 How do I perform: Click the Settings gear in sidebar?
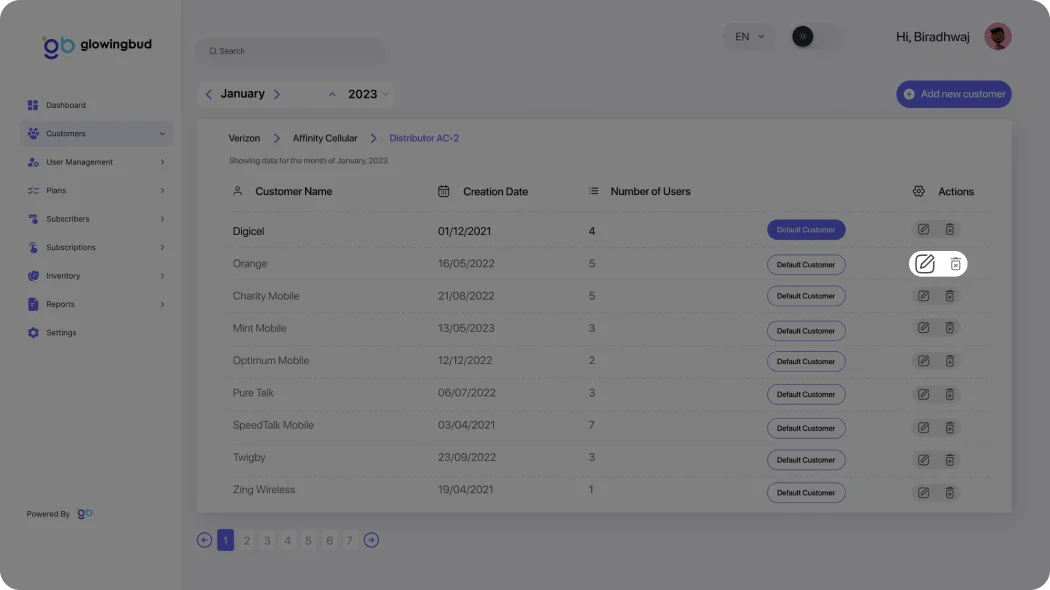coord(33,333)
